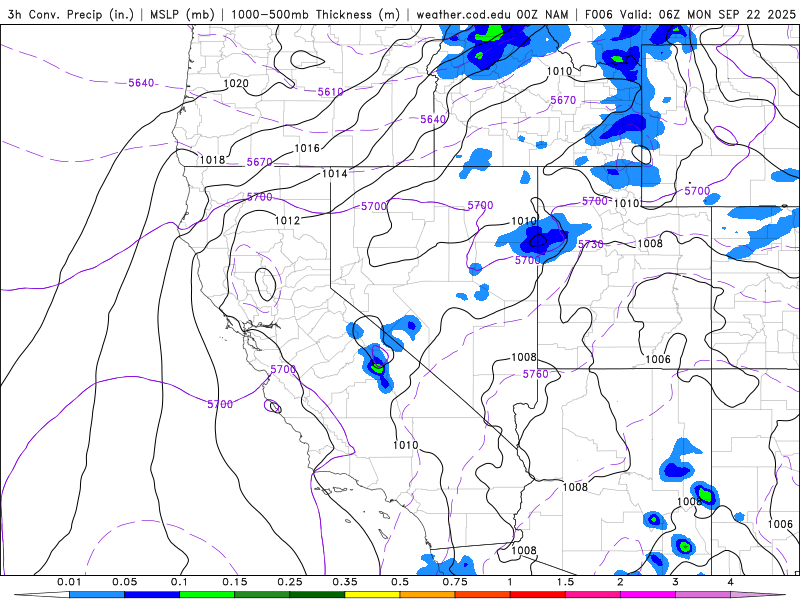Click the 5730 thickness label

point(591,244)
